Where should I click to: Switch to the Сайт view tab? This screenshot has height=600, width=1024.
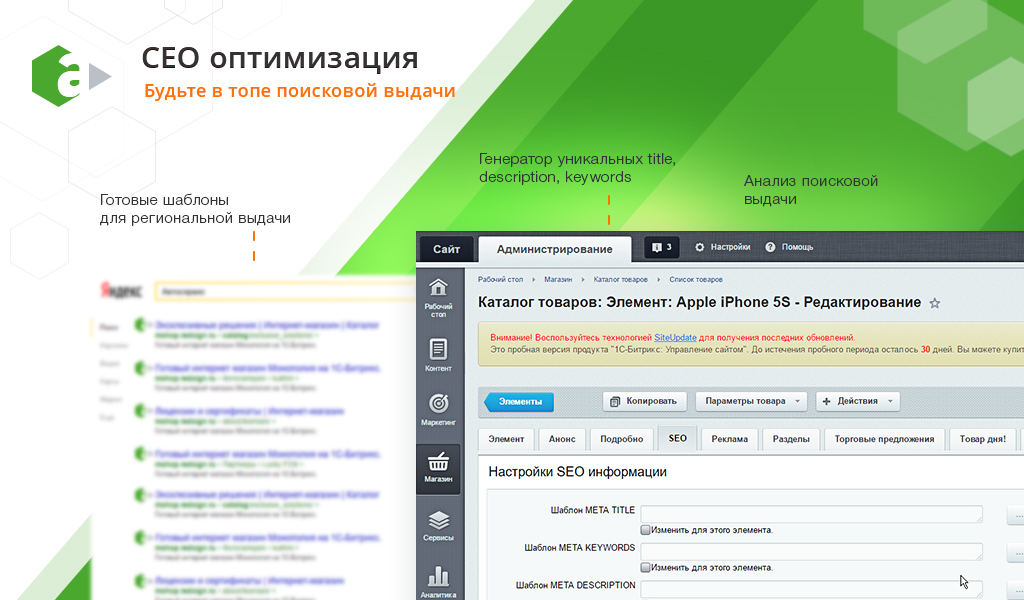446,248
